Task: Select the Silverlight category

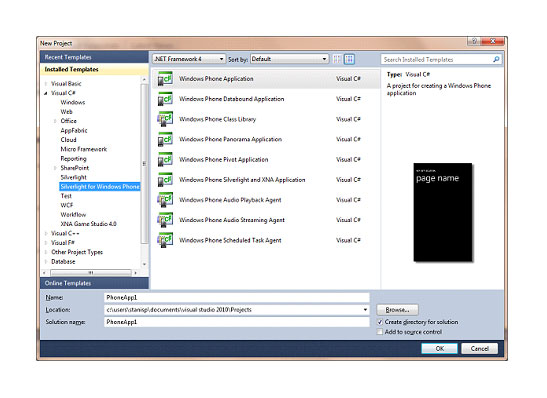Action: pyautogui.click(x=73, y=177)
